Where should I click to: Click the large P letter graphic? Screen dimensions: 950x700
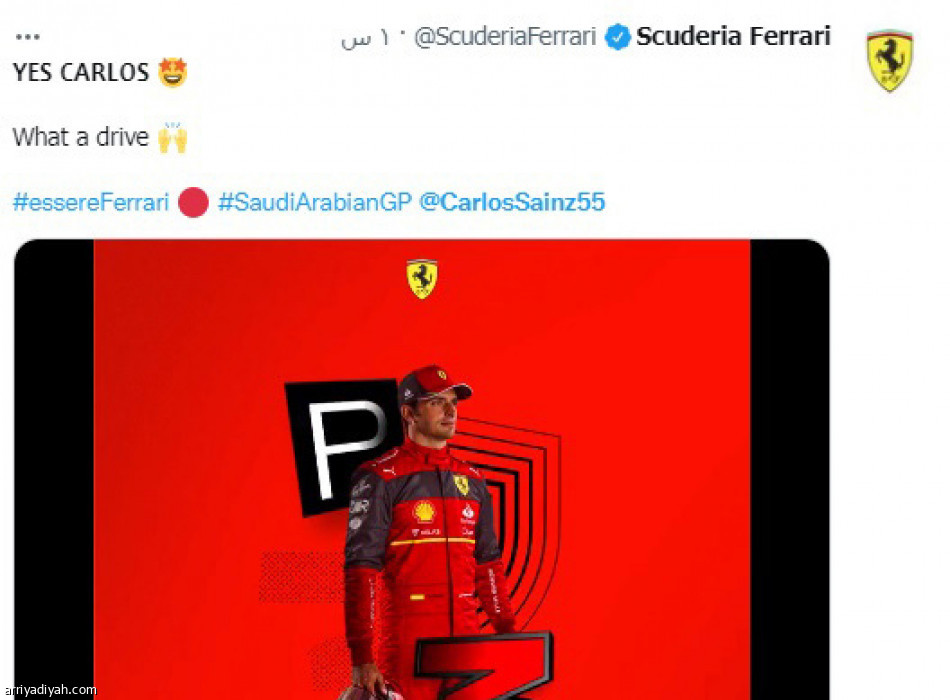pos(345,447)
